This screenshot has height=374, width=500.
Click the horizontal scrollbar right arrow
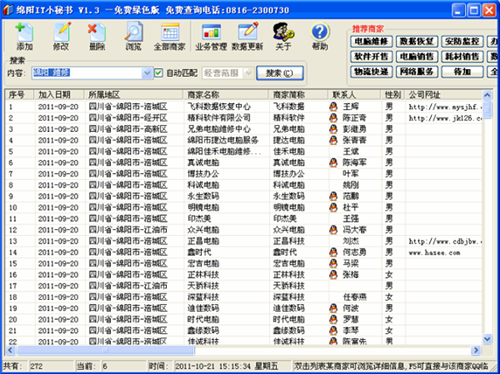click(x=476, y=350)
